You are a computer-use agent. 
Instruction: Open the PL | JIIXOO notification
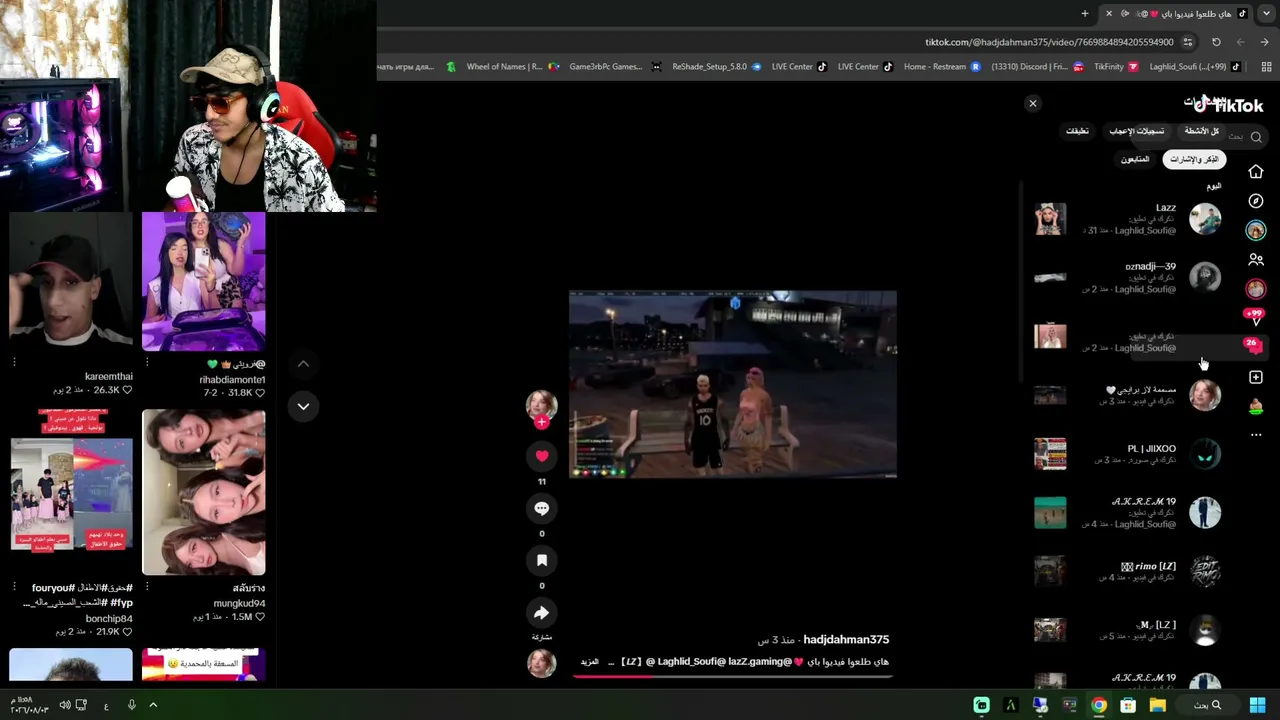tap(1127, 454)
